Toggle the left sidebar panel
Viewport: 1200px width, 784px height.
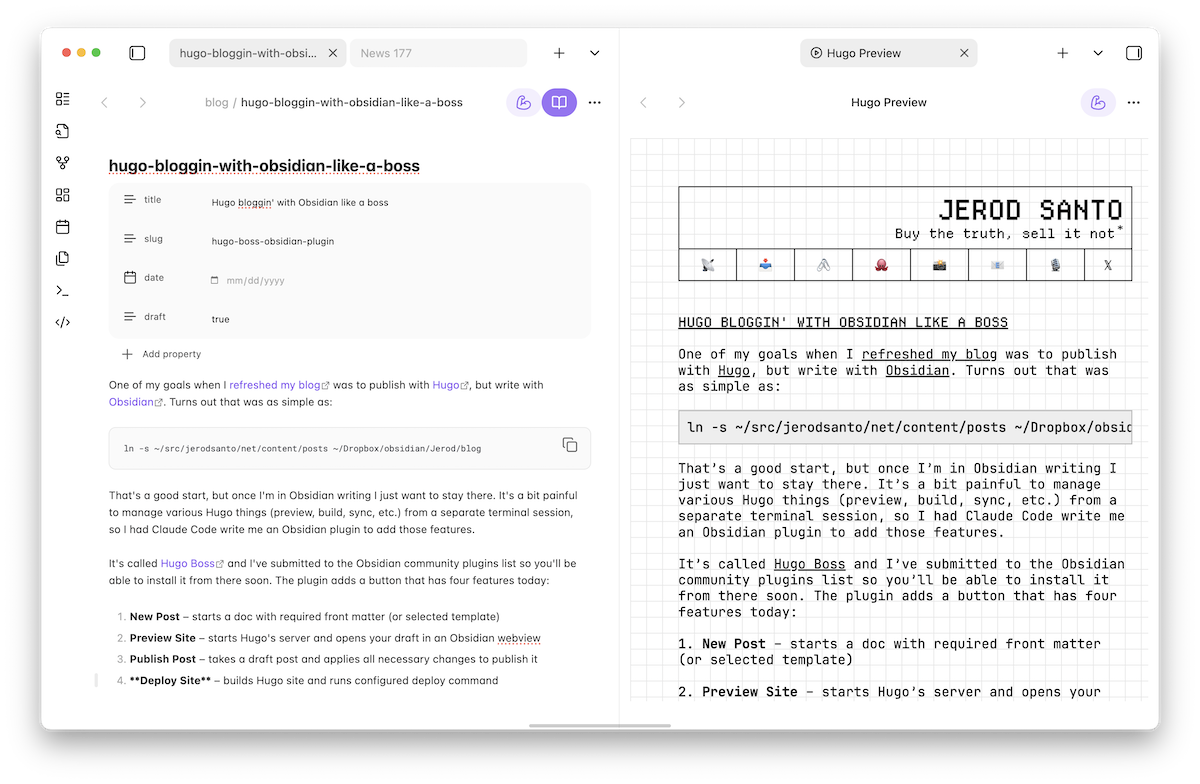click(x=137, y=53)
